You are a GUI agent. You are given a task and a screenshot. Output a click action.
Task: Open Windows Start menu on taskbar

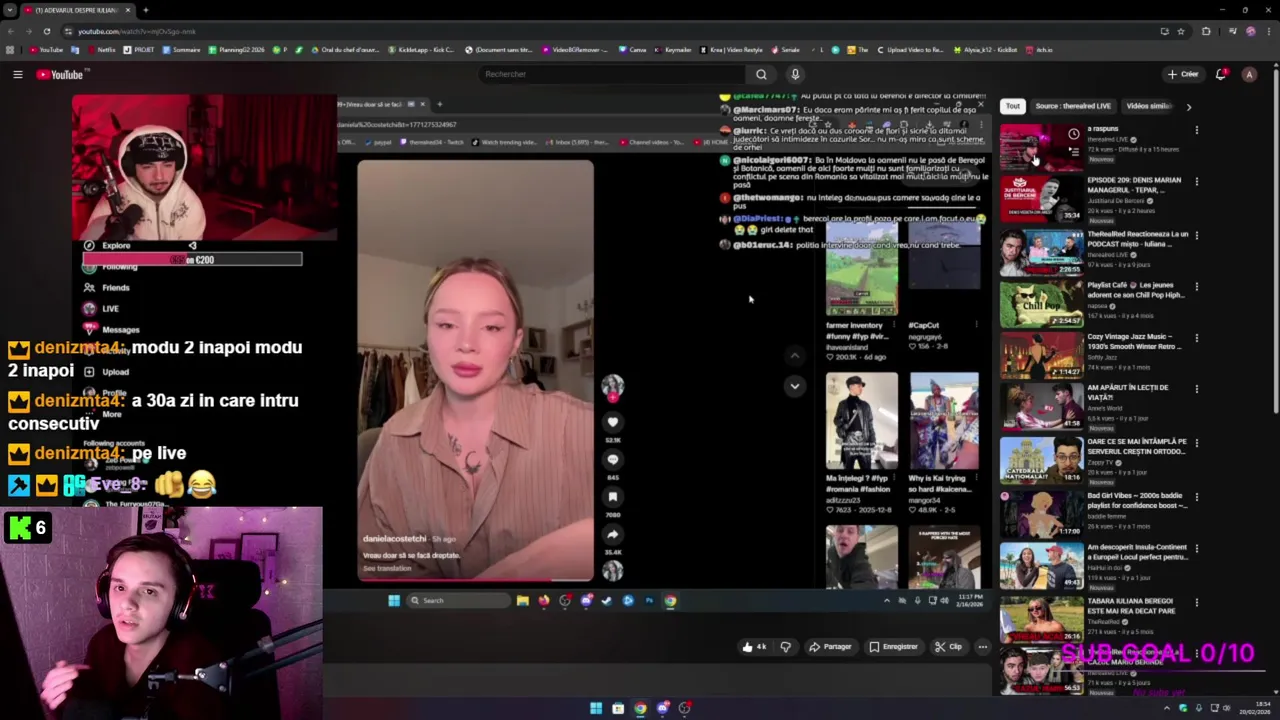[x=596, y=708]
